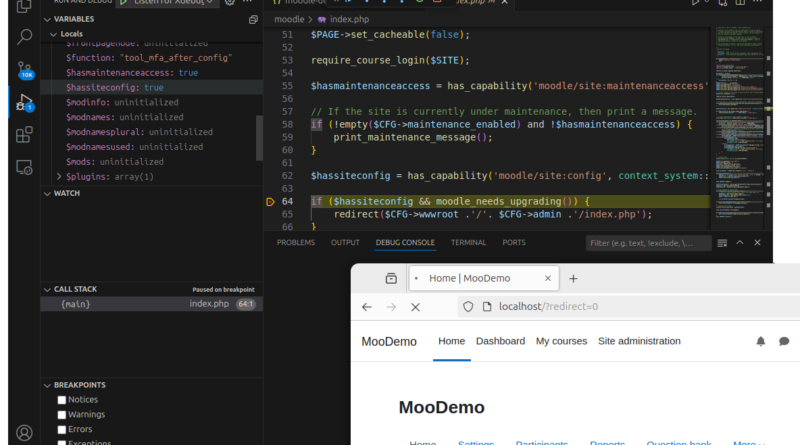800x445 pixels.
Task: Maximize the bottom panel with chevron icon
Action: pyautogui.click(x=740, y=243)
